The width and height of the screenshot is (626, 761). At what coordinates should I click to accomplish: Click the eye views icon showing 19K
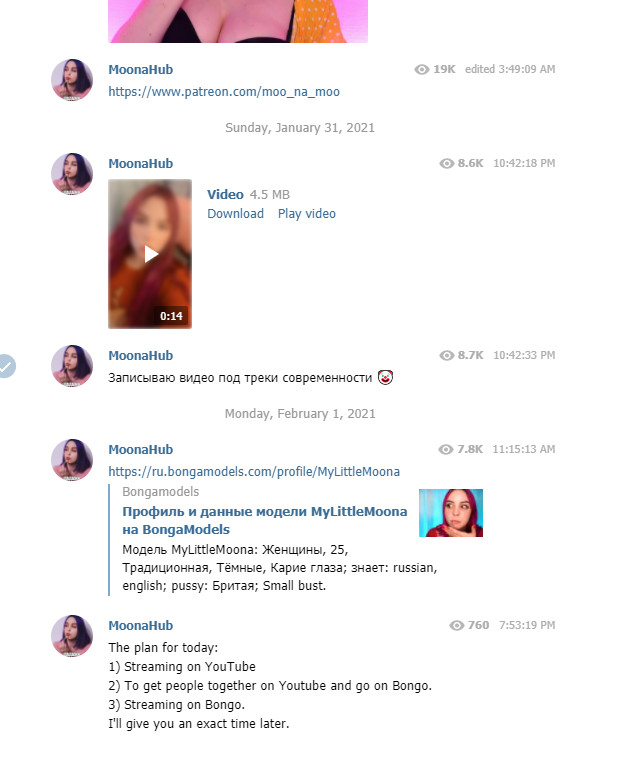(x=422, y=69)
